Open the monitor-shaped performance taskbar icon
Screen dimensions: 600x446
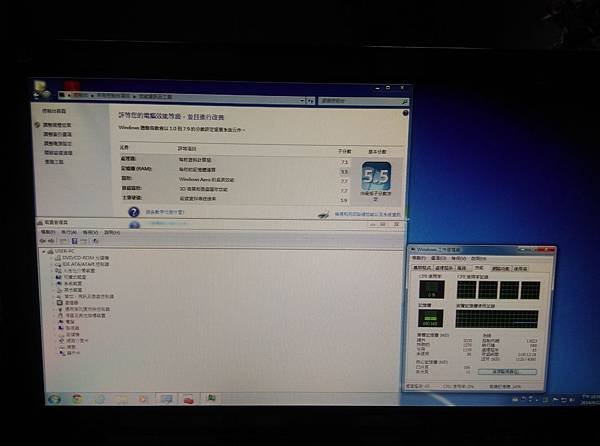click(x=166, y=399)
